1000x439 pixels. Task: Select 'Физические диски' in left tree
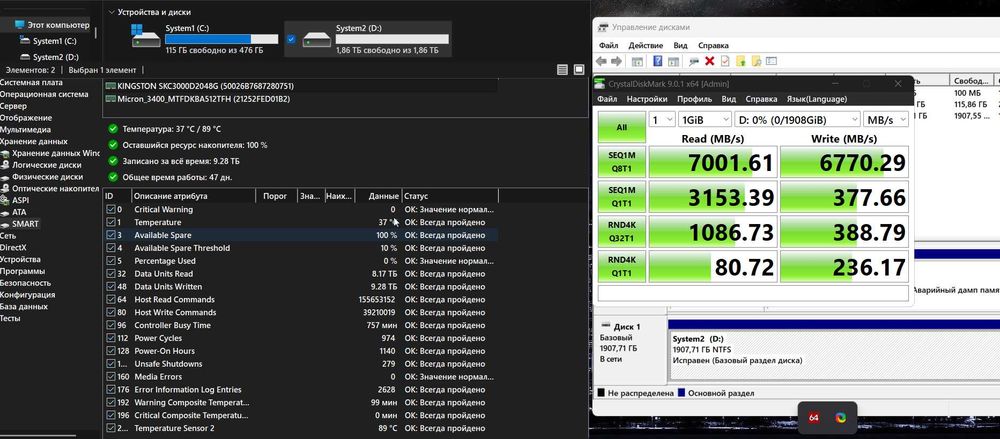(x=47, y=177)
